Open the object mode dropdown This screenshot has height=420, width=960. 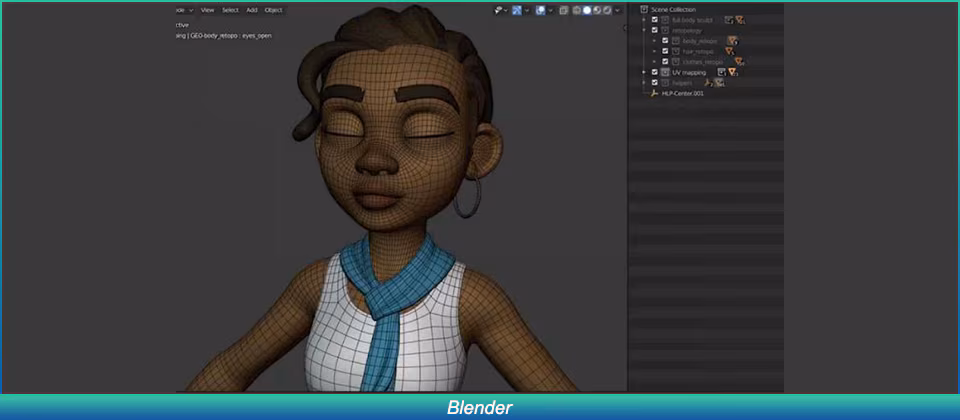tap(185, 10)
